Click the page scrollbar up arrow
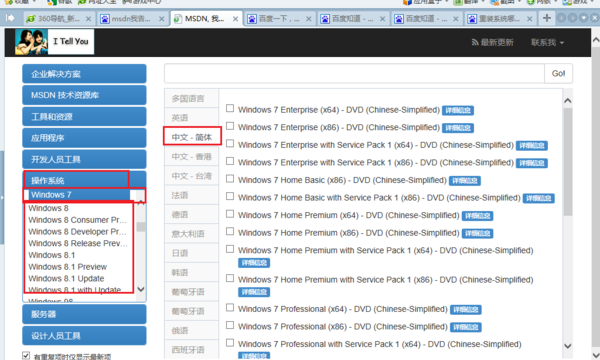Screen dimensions: 600x360 pyautogui.click(x=596, y=39)
